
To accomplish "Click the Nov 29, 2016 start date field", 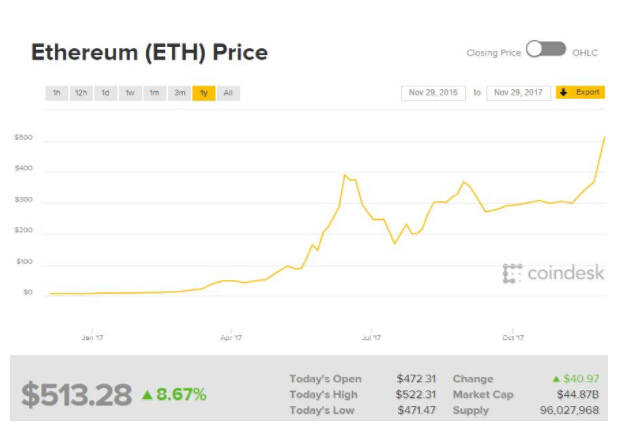I will click(433, 93).
